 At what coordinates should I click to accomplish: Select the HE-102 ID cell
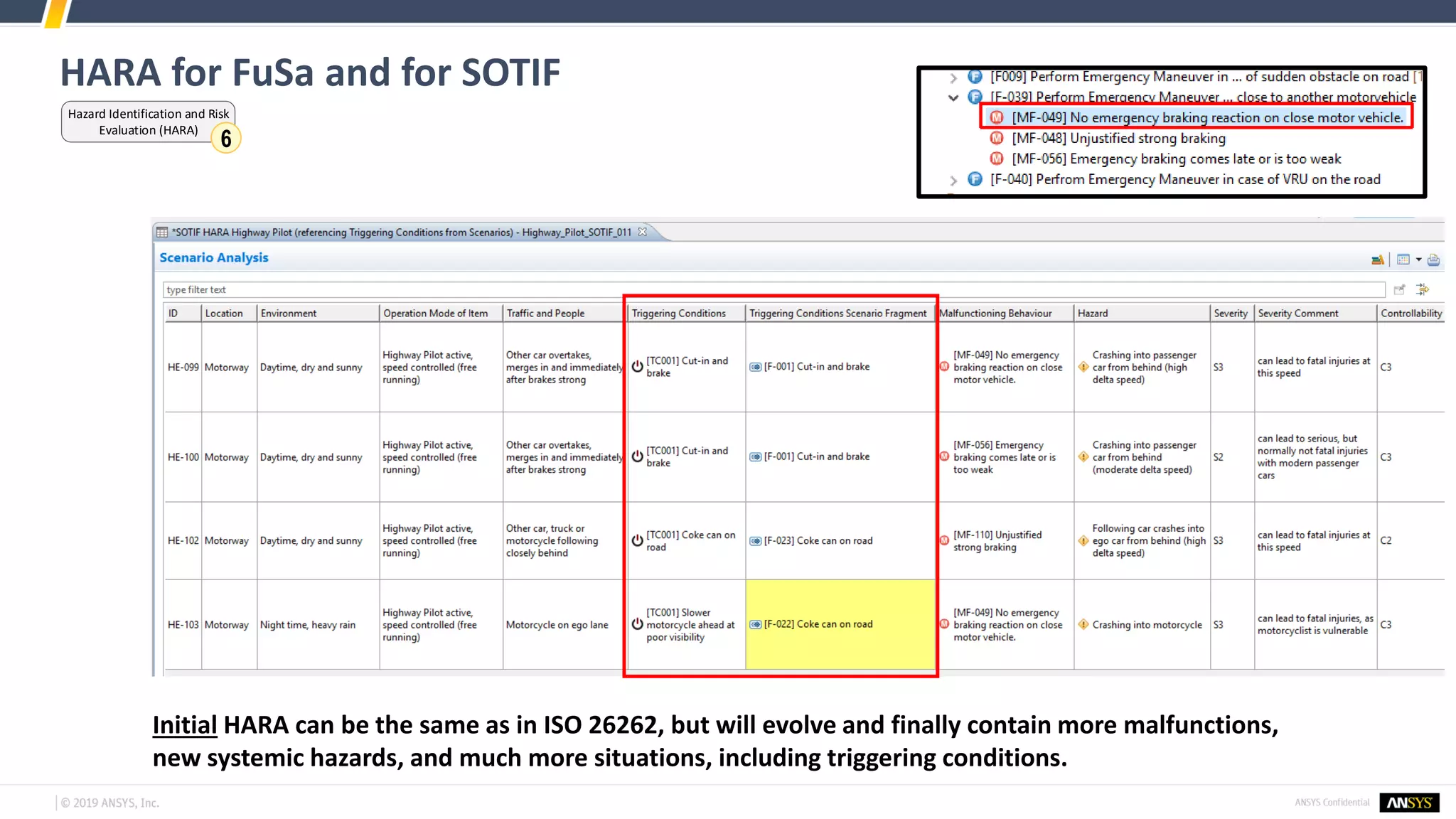click(x=183, y=540)
